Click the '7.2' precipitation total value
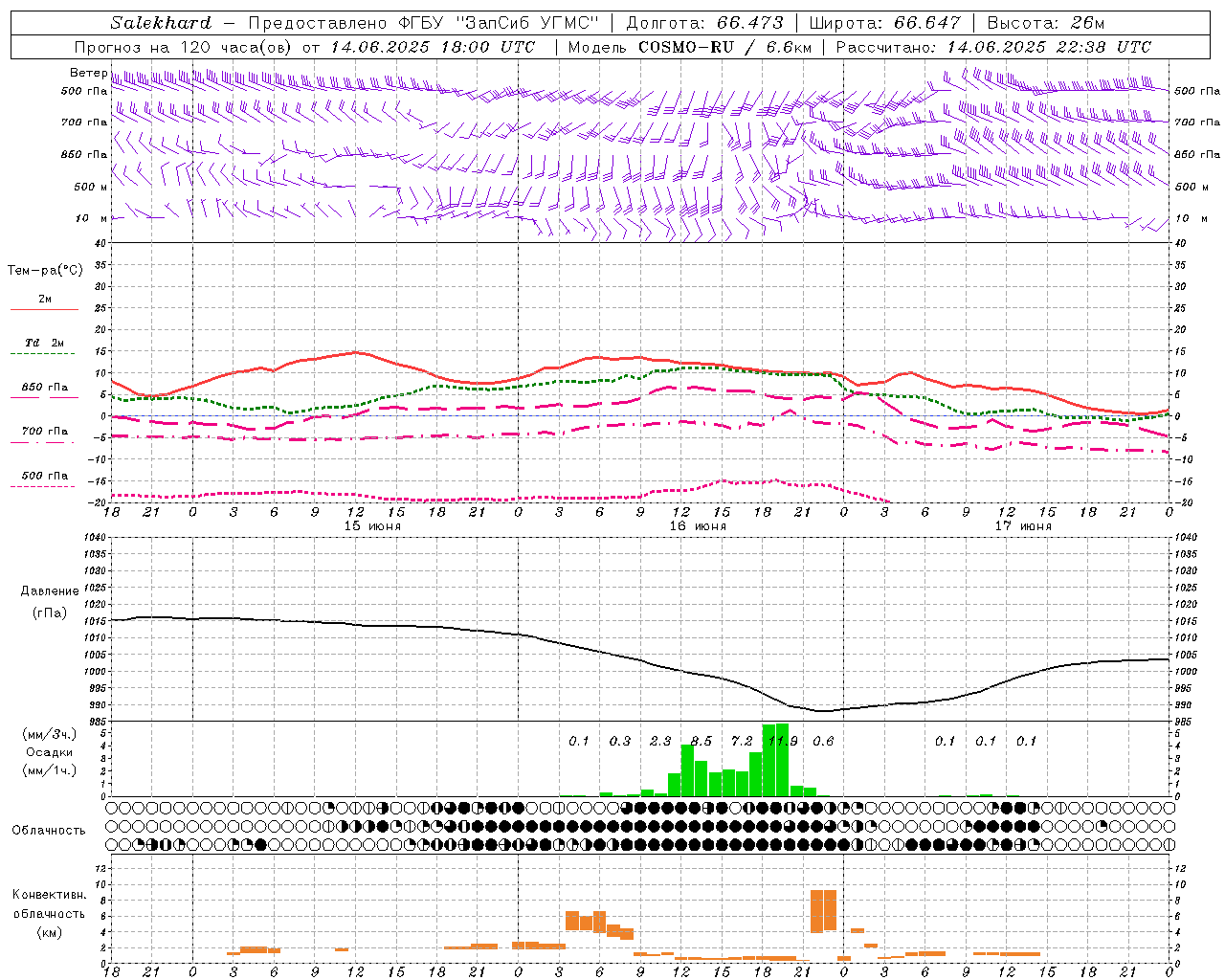 click(x=742, y=741)
